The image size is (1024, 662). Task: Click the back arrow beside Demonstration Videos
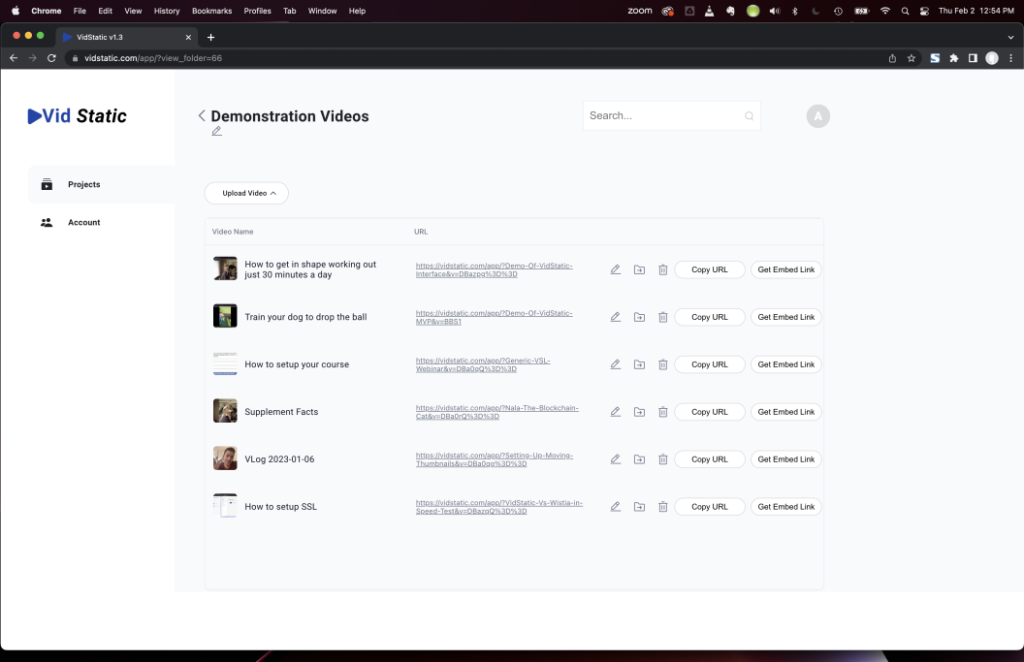[x=201, y=116]
